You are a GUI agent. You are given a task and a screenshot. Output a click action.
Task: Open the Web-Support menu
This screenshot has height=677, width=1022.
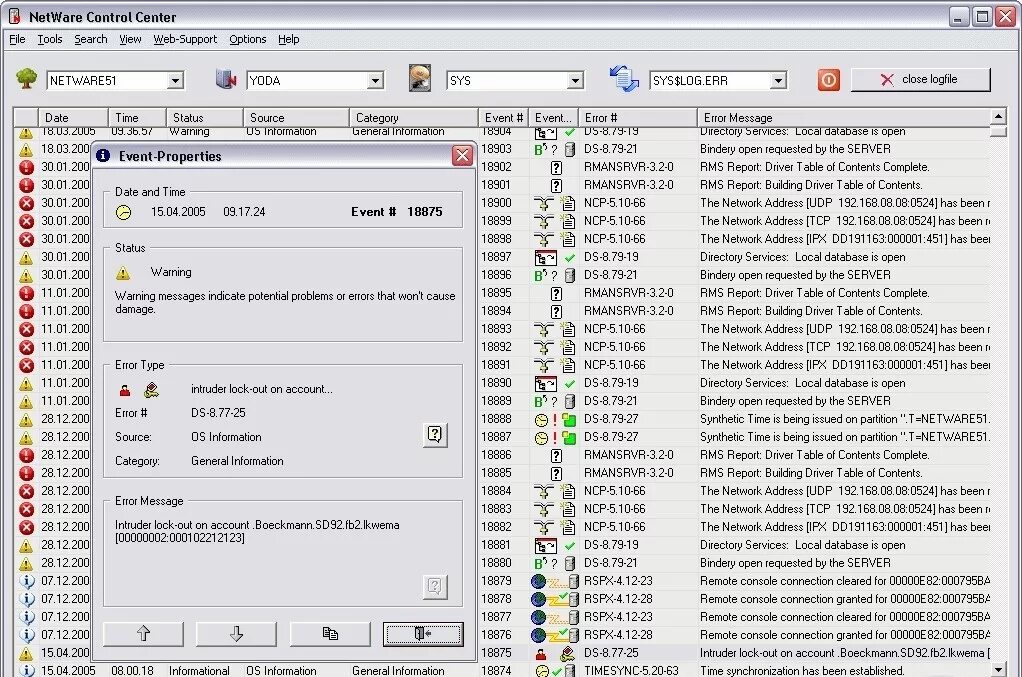tap(185, 39)
